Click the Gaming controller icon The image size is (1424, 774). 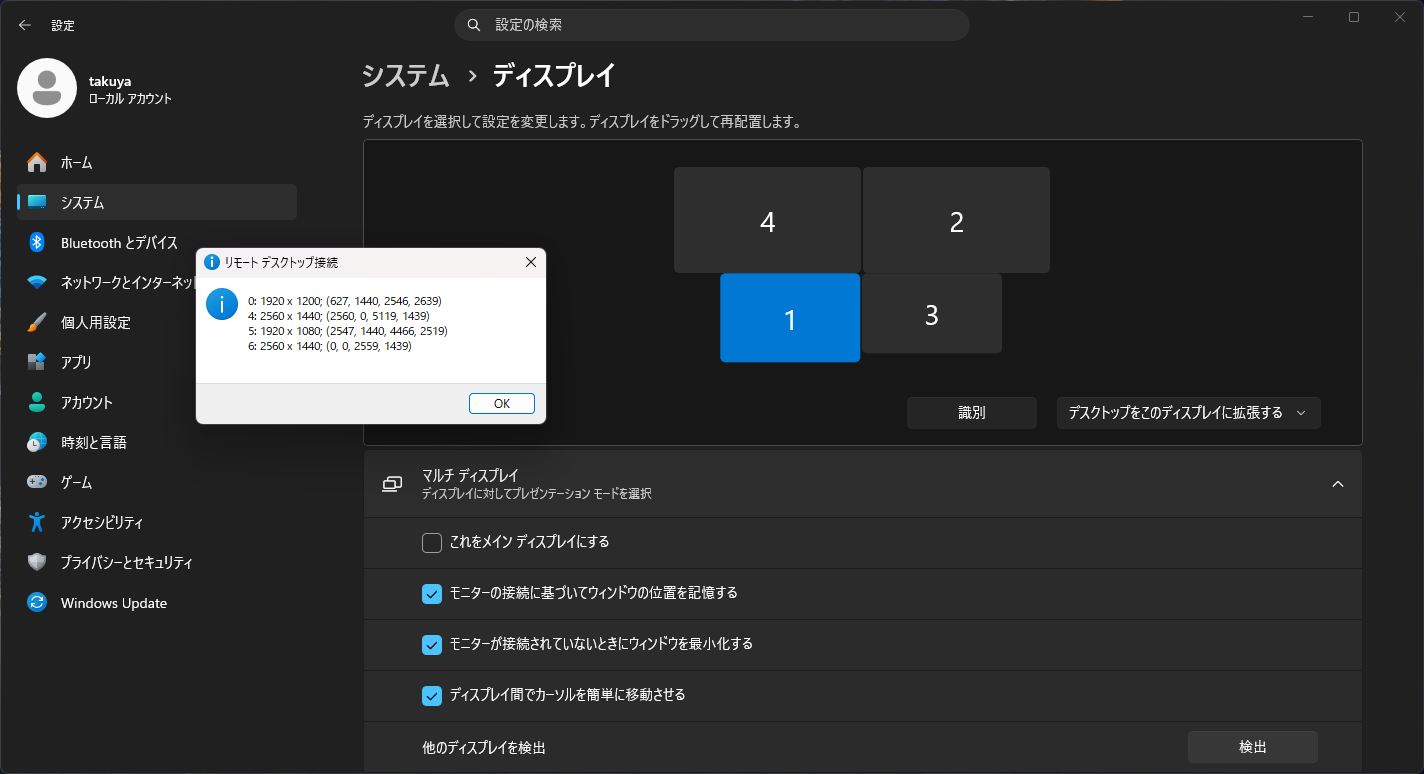[37, 482]
